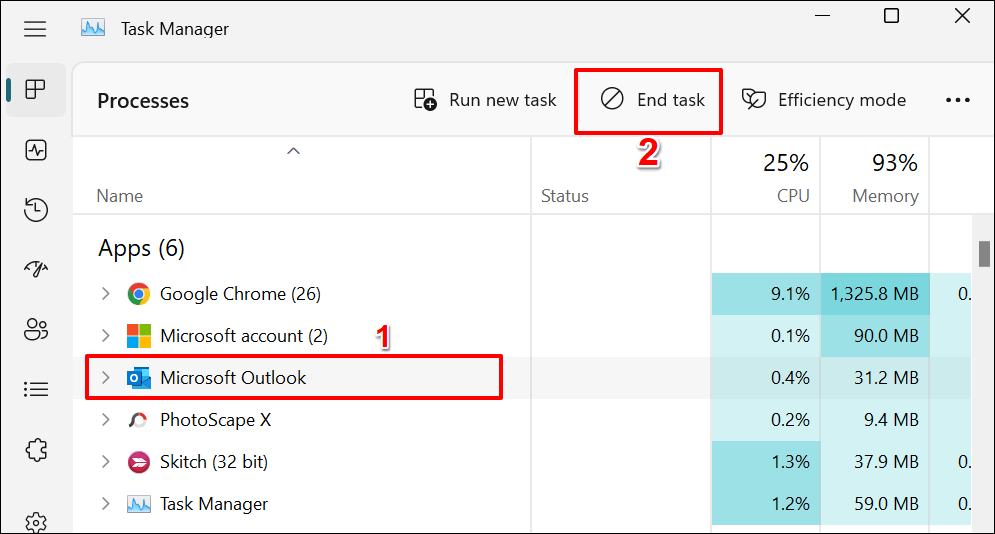
Task: Click the Run new task button
Action: [x=485, y=100]
